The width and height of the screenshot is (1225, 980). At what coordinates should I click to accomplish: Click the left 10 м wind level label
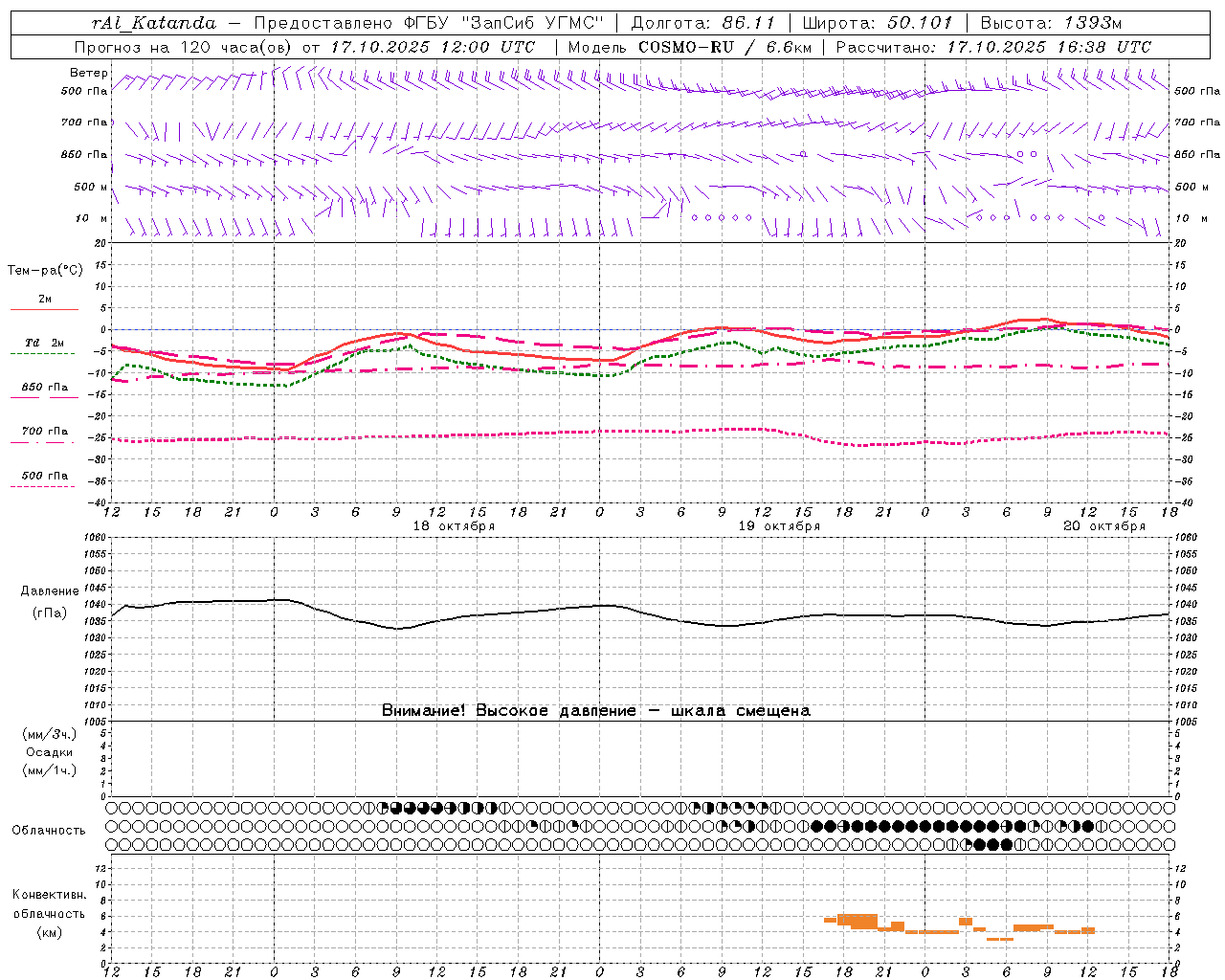coord(91,219)
